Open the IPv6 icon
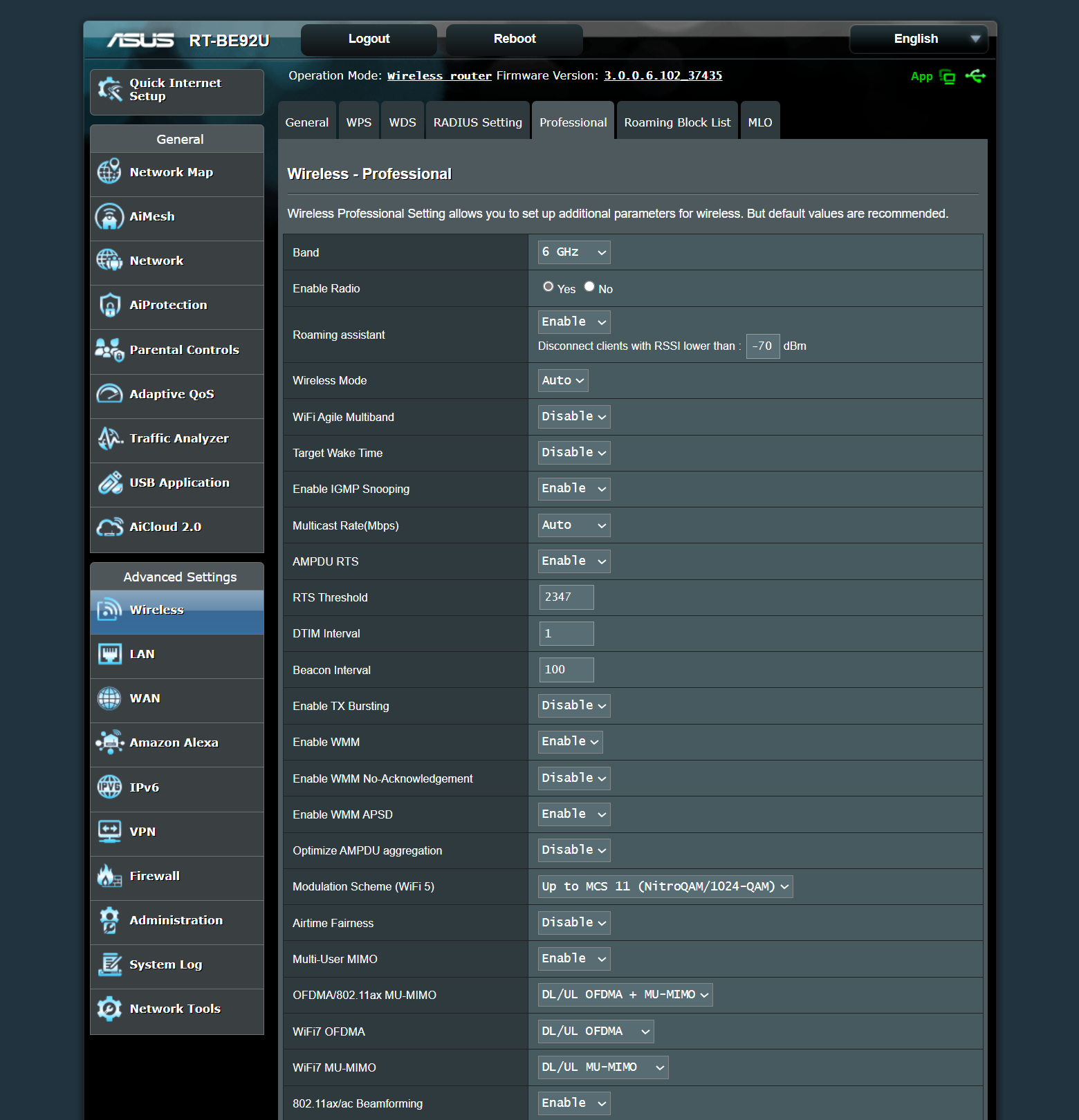This screenshot has width=1079, height=1120. pos(109,787)
